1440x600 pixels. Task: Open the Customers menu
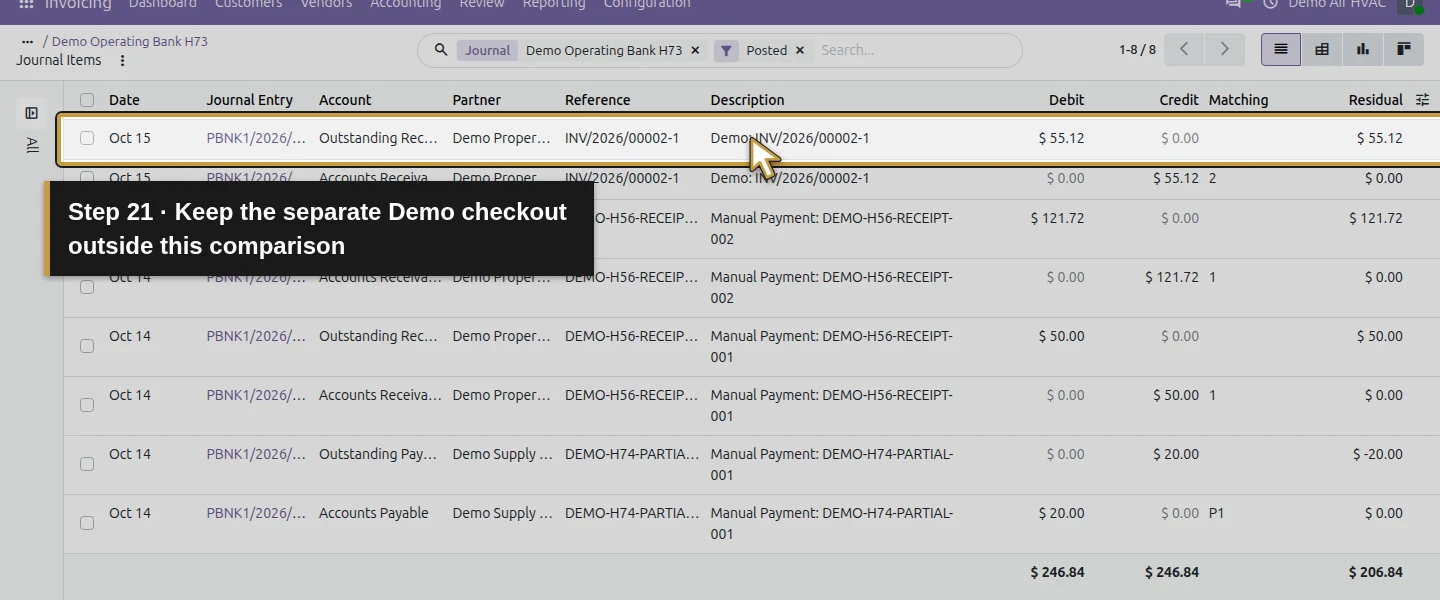point(249,4)
